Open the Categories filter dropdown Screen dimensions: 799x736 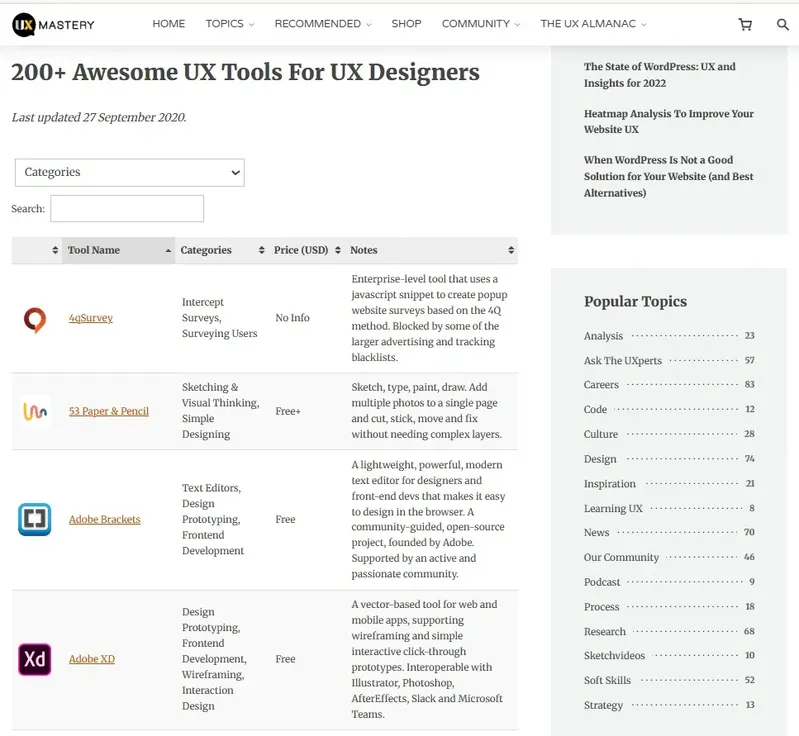click(x=129, y=172)
